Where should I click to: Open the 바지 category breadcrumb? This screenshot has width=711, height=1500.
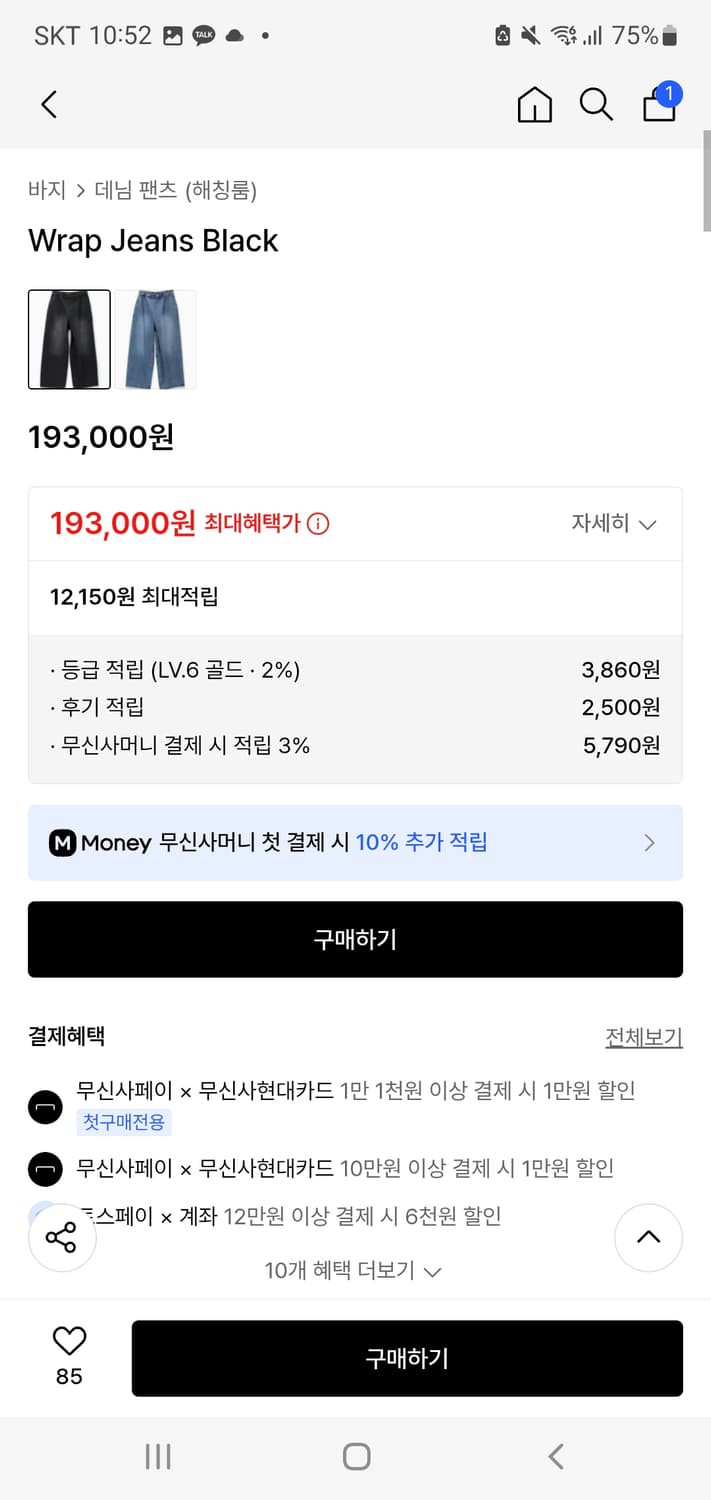(x=47, y=190)
